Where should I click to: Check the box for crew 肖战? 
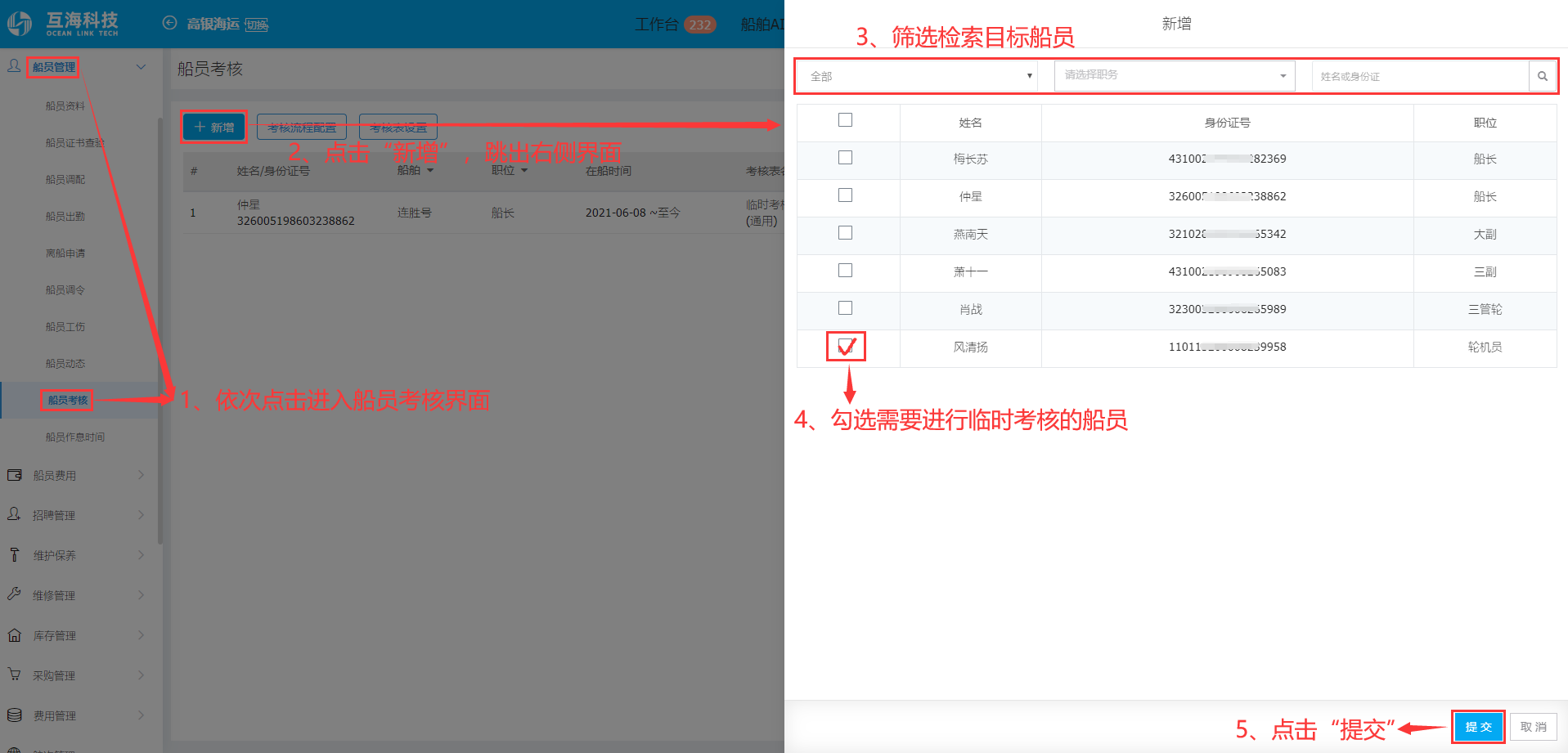[x=846, y=308]
